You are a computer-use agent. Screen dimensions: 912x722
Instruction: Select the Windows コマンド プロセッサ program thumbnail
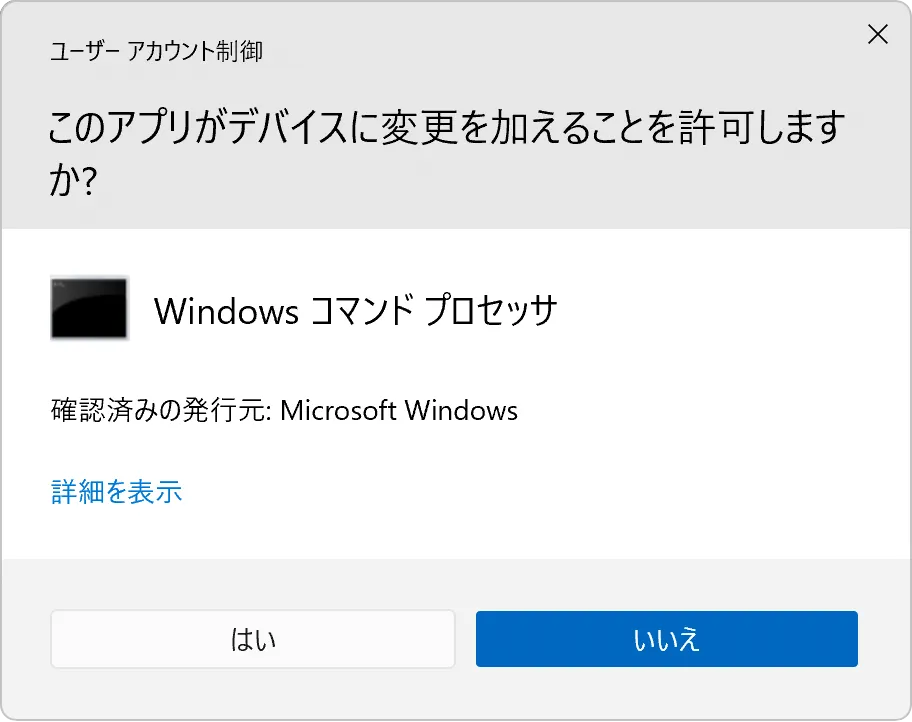pos(89,308)
